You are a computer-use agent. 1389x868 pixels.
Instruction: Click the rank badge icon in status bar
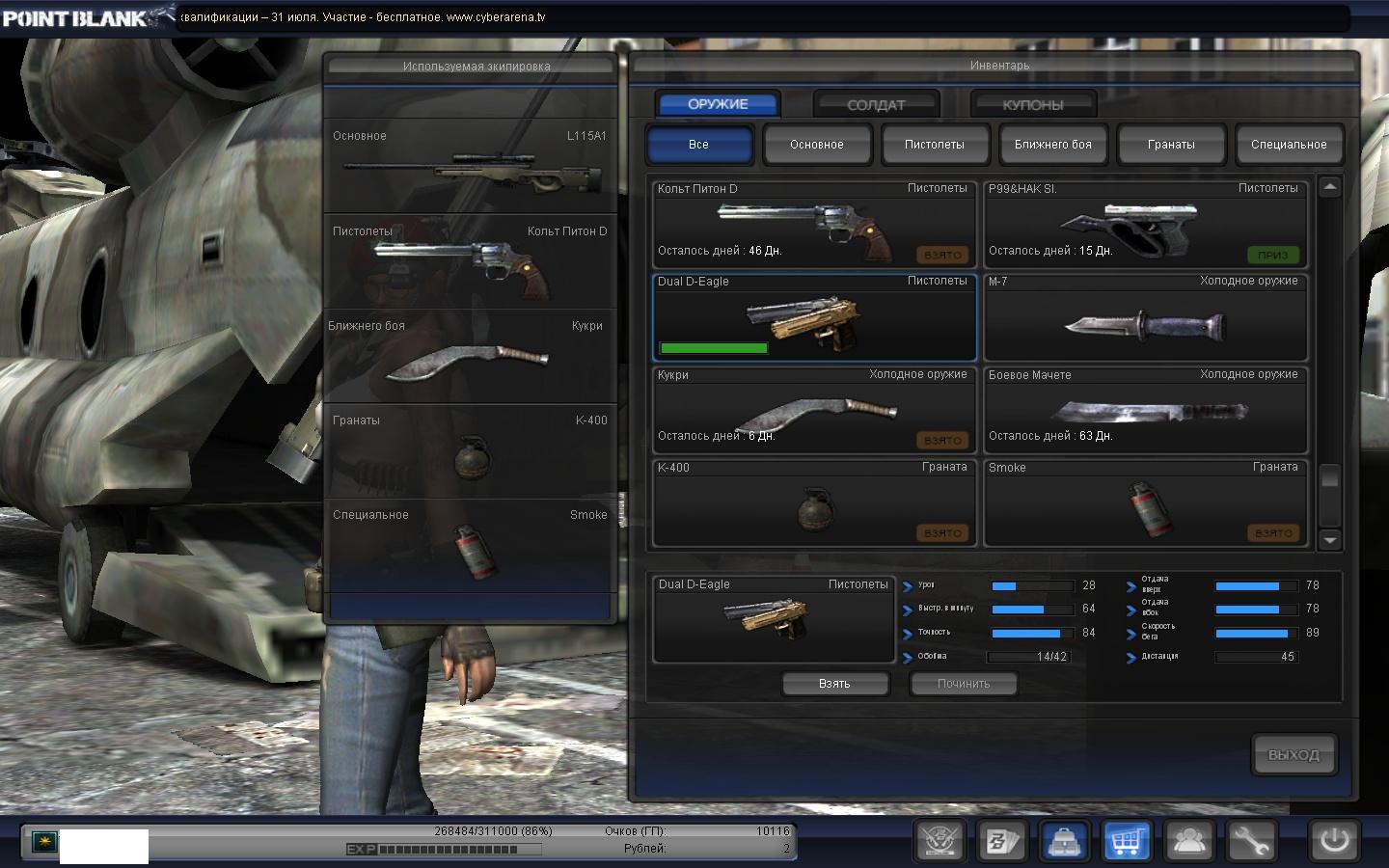pos(43,842)
